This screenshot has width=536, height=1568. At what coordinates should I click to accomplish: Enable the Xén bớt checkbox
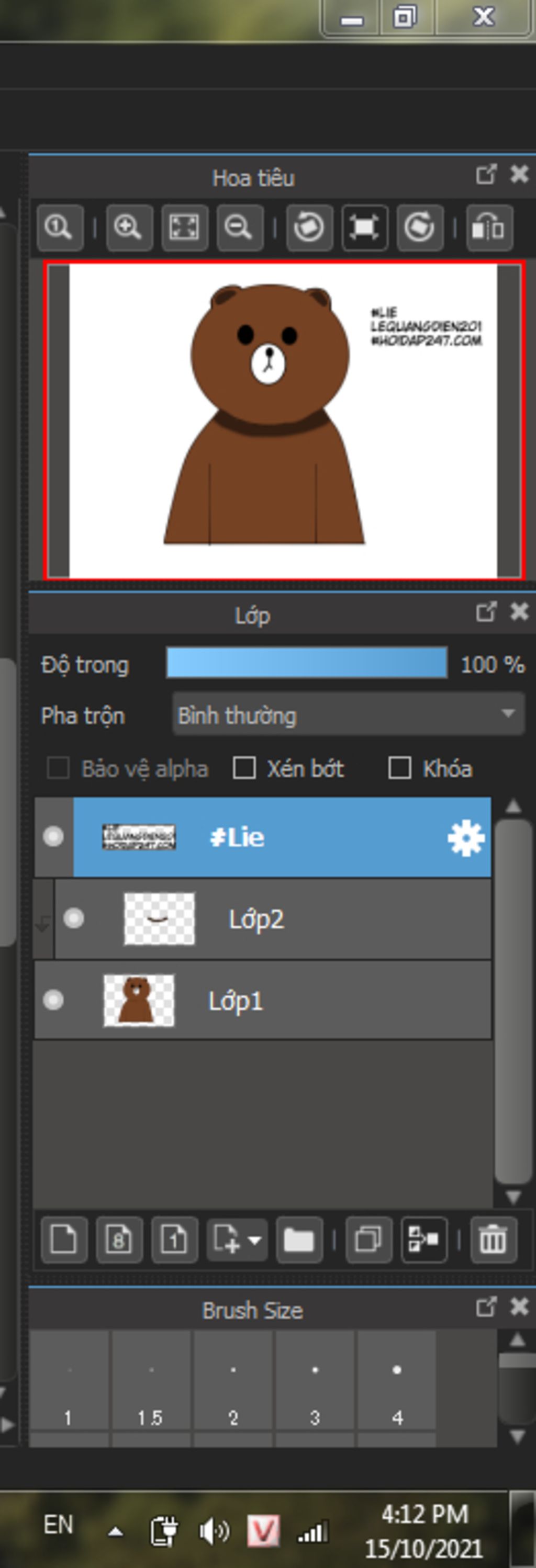[x=244, y=768]
